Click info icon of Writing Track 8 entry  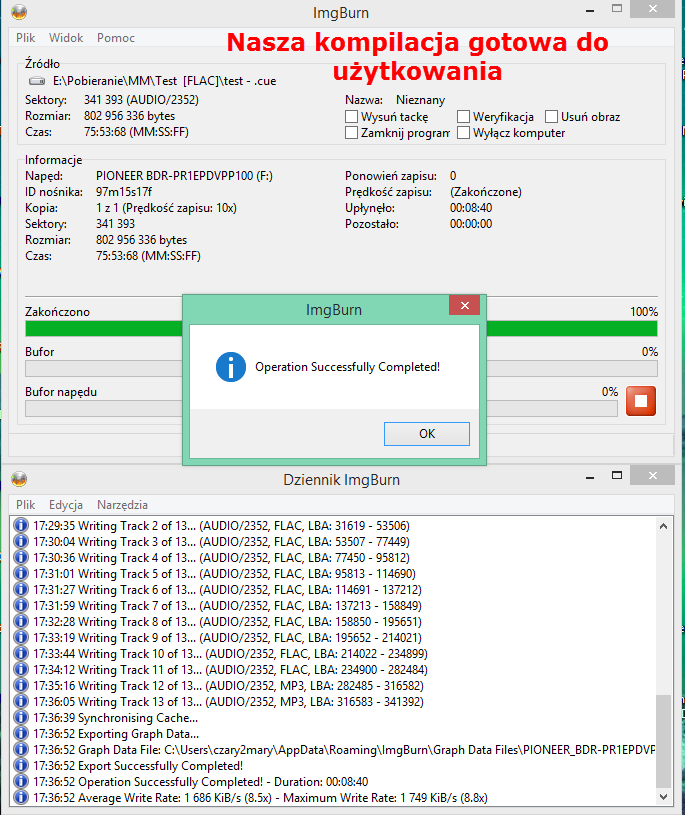(x=21, y=622)
